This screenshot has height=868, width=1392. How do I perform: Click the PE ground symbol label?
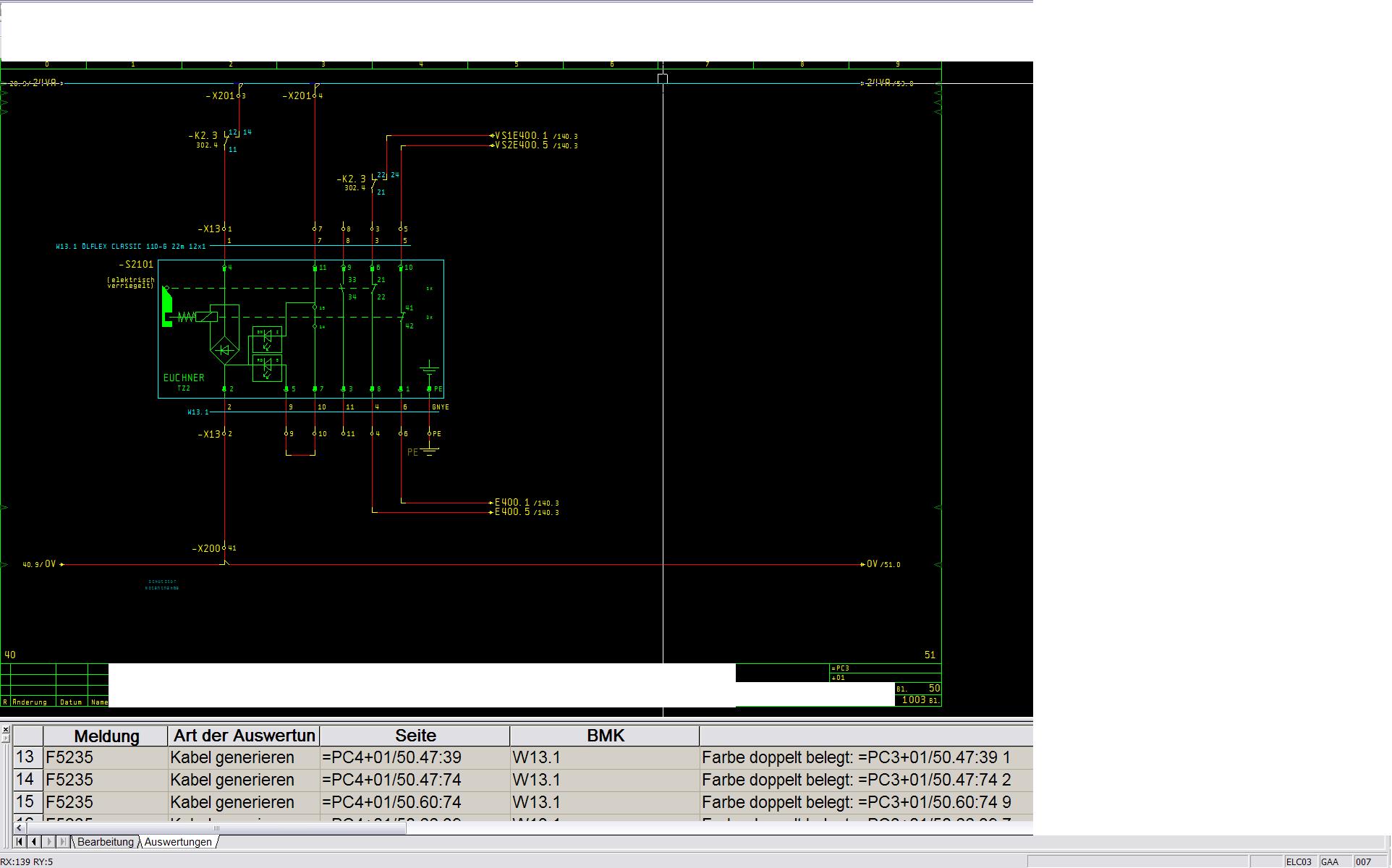tap(412, 452)
